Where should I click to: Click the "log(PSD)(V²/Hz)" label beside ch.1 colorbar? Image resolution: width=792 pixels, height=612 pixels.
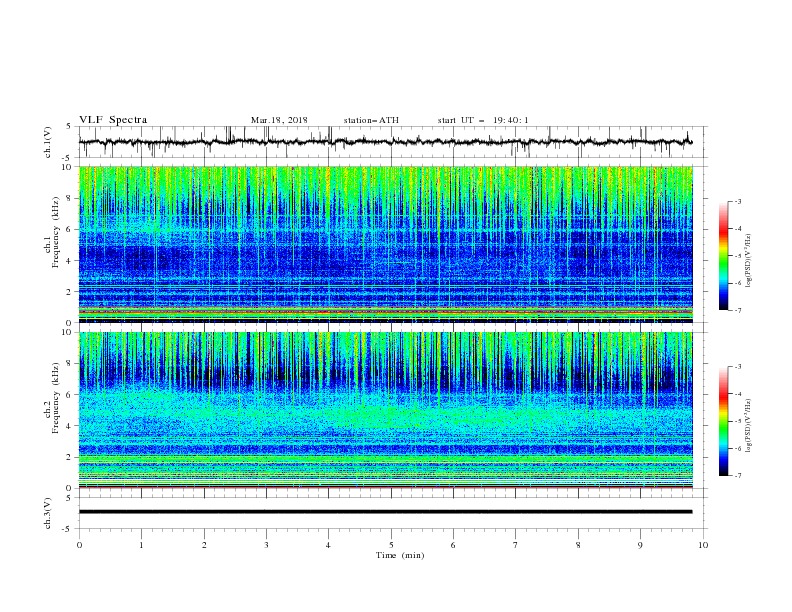coord(748,261)
